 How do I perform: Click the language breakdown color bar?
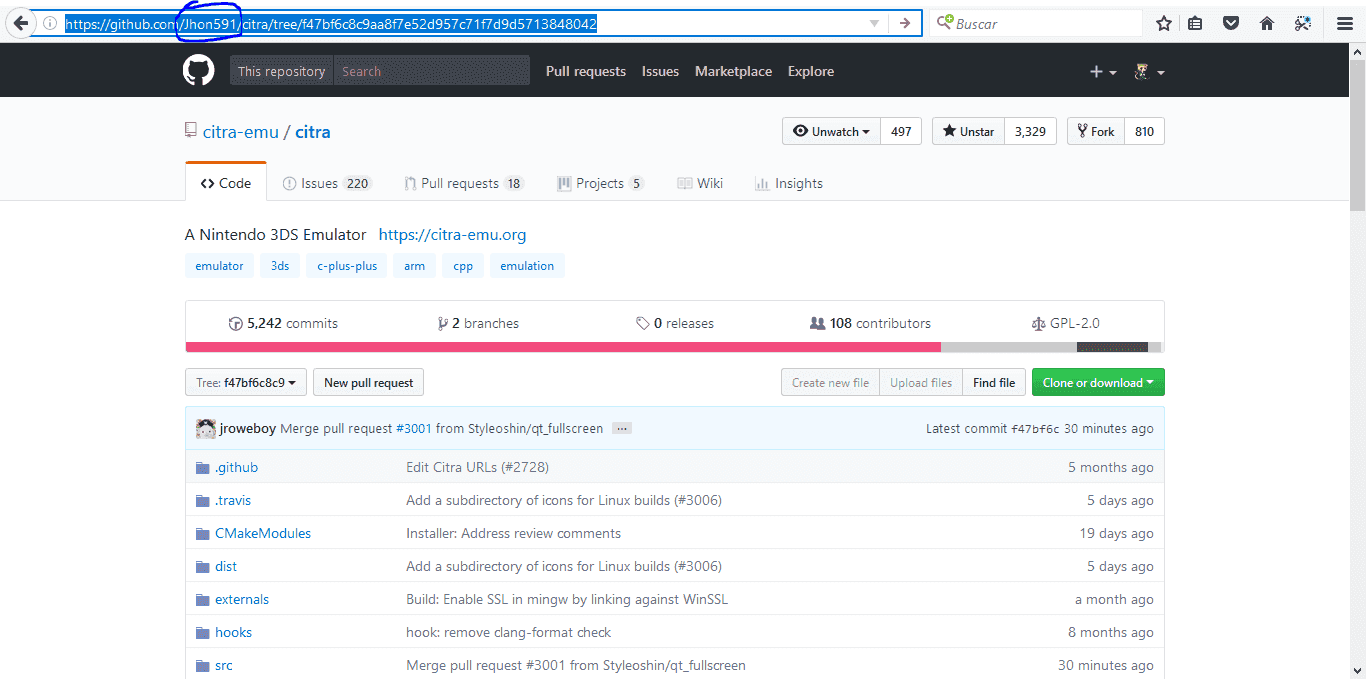pyautogui.click(x=674, y=347)
